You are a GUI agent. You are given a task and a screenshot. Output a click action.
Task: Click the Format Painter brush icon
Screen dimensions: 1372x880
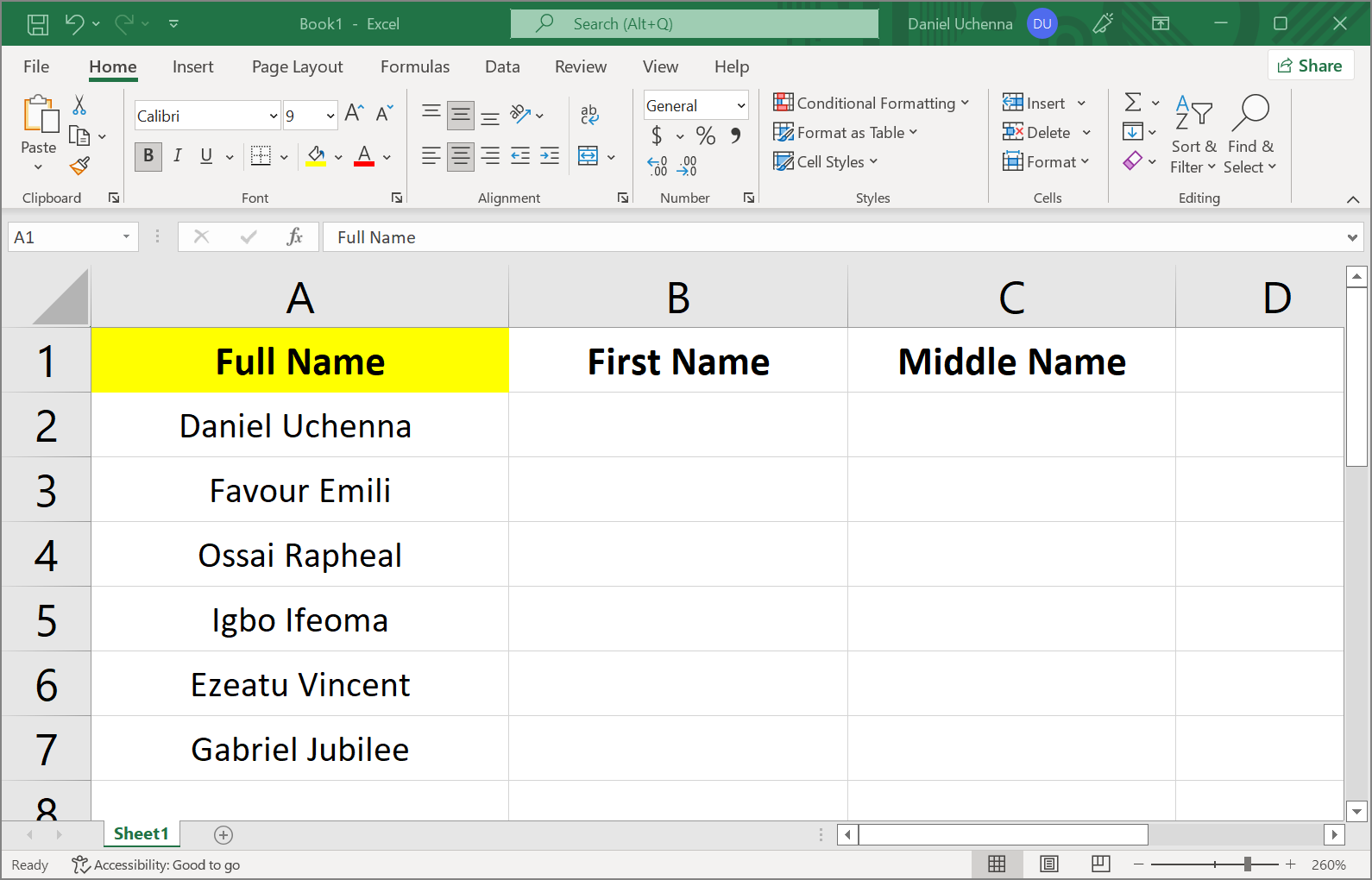pyautogui.click(x=80, y=166)
